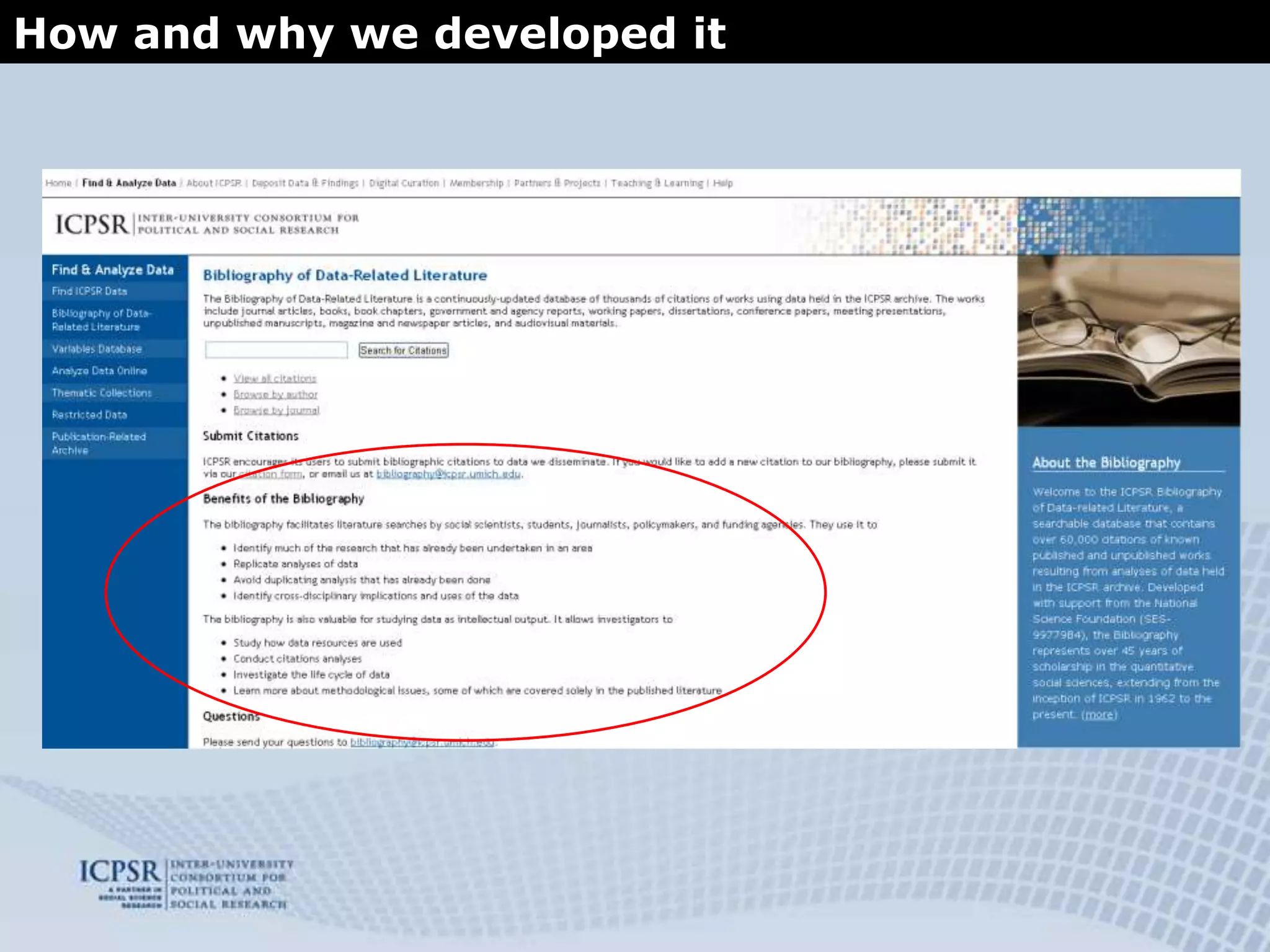Open Analyze Data Online in sidebar
The width and height of the screenshot is (1270, 952).
[x=99, y=371]
